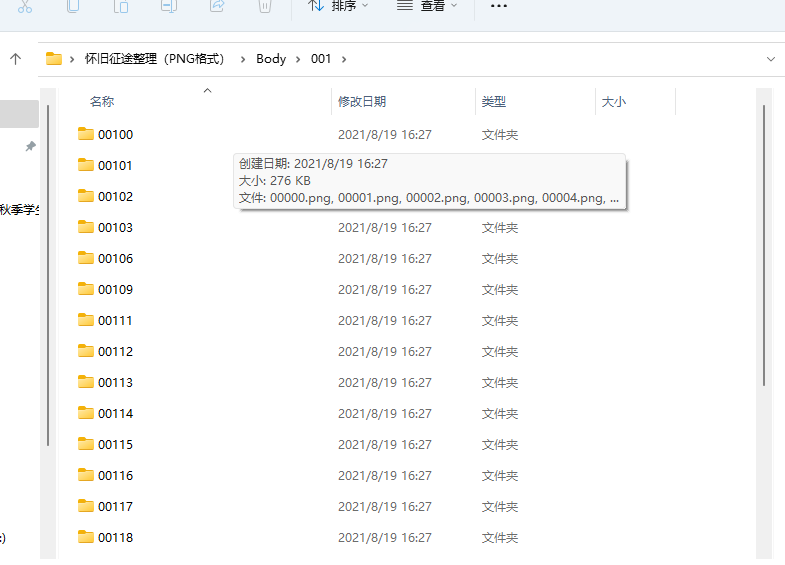Screen dimensions: 785x565
Task: Sort by 名称 column header
Action: click(x=102, y=102)
